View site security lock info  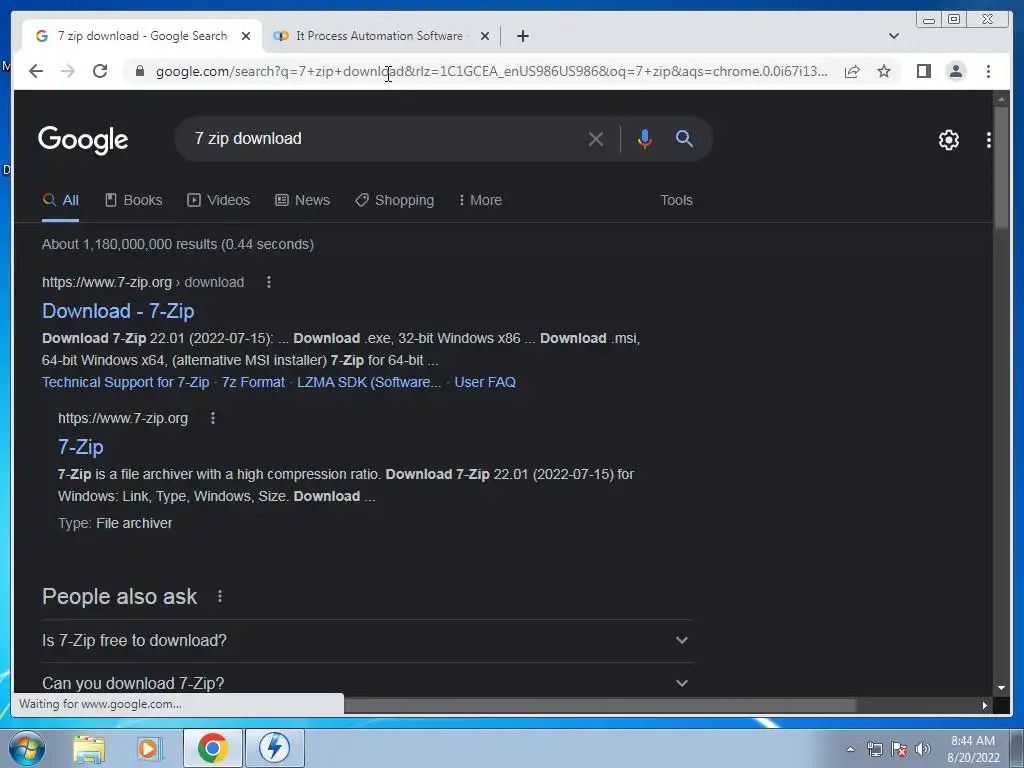[140, 71]
